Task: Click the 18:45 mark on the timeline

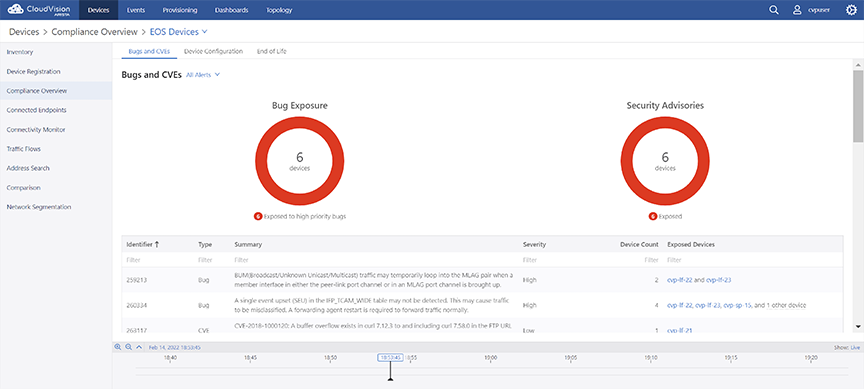Action: pyautogui.click(x=250, y=358)
